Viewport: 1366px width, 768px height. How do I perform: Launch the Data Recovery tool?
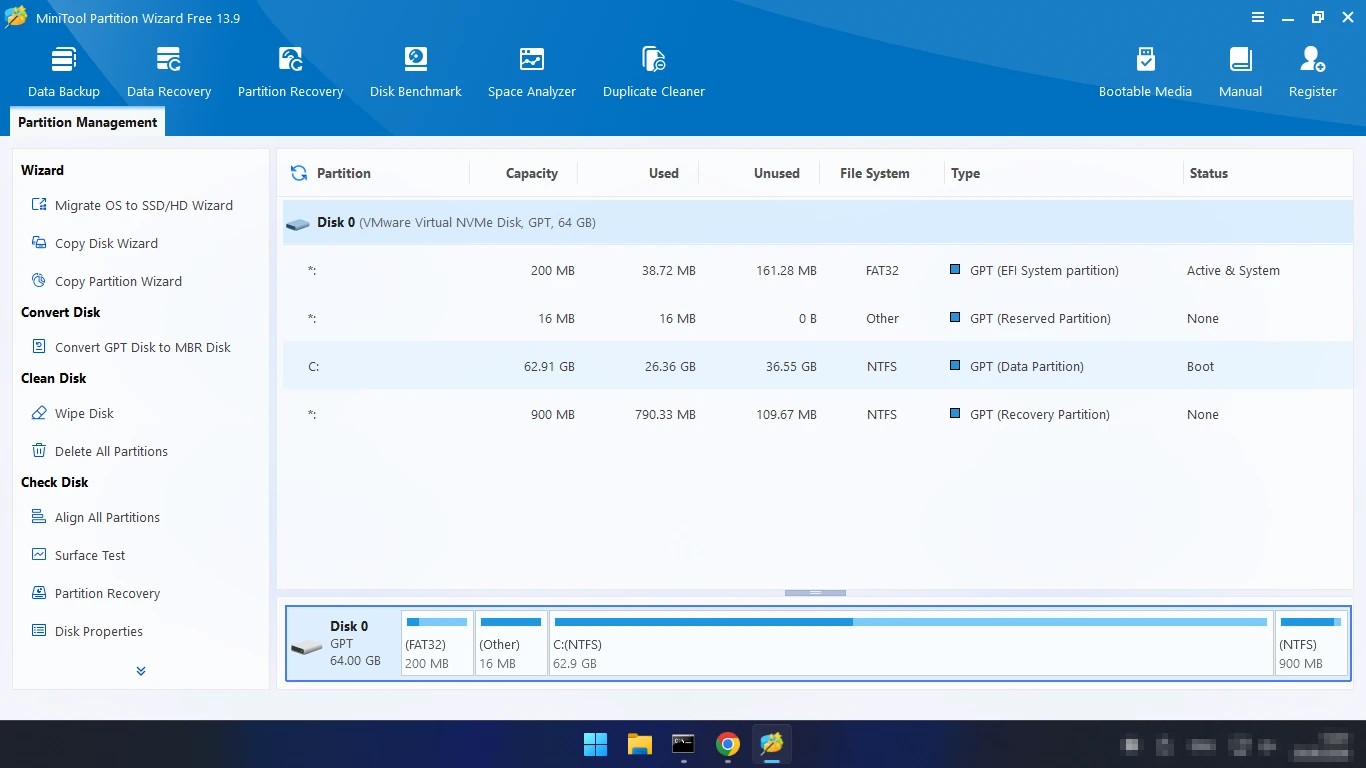[169, 72]
